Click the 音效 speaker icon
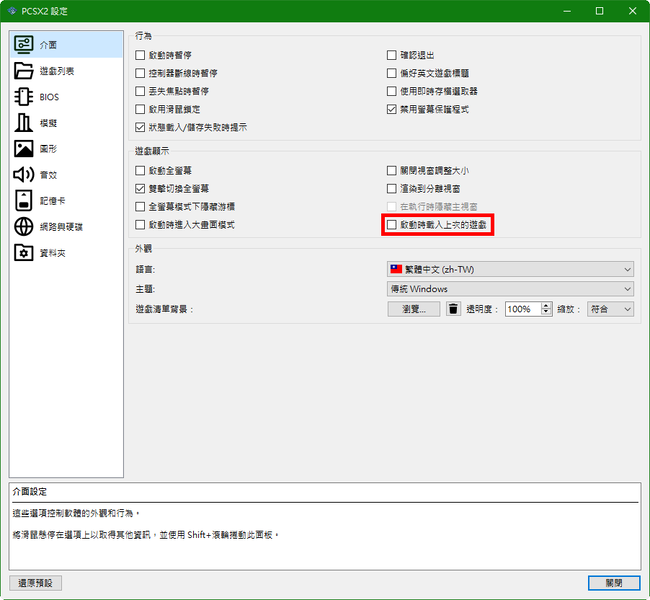This screenshot has width=650, height=600. 24,175
